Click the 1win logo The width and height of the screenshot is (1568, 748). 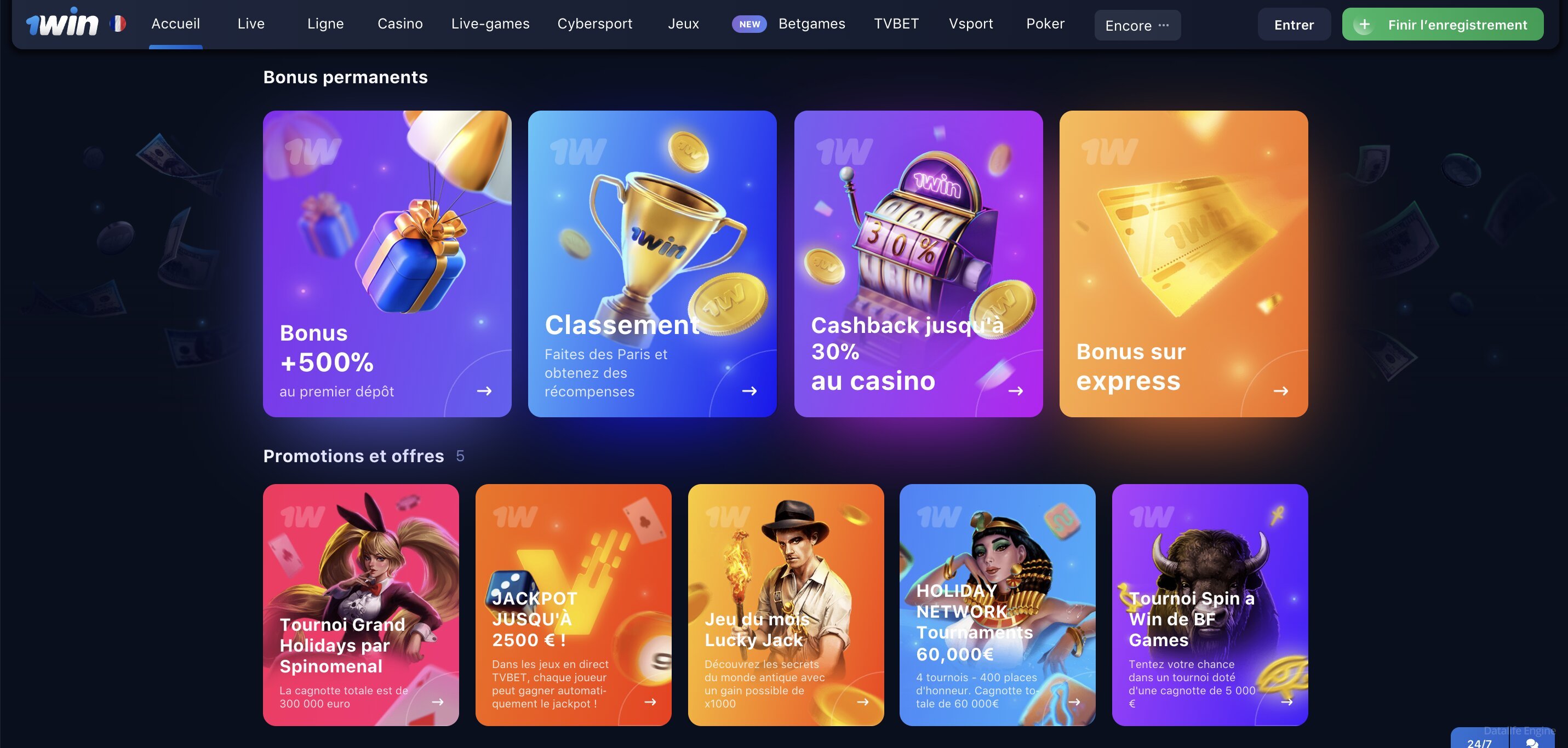click(61, 23)
